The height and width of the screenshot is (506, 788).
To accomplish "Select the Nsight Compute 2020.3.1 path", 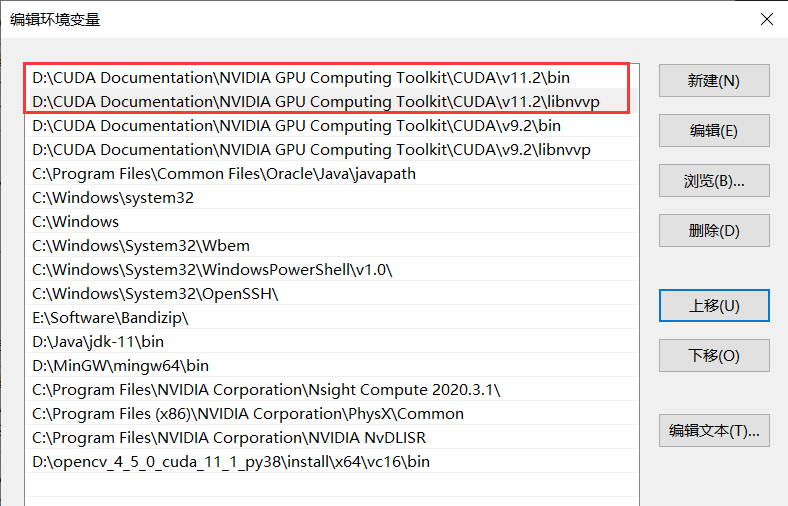I will click(266, 390).
